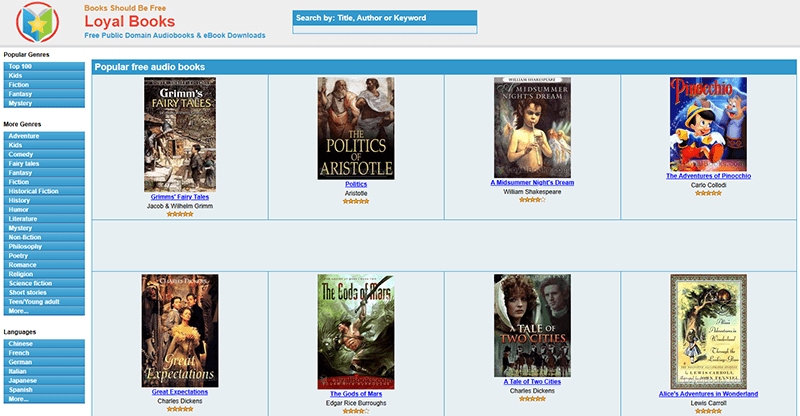Open the Adventure genre
The height and width of the screenshot is (416, 800).
(x=44, y=136)
